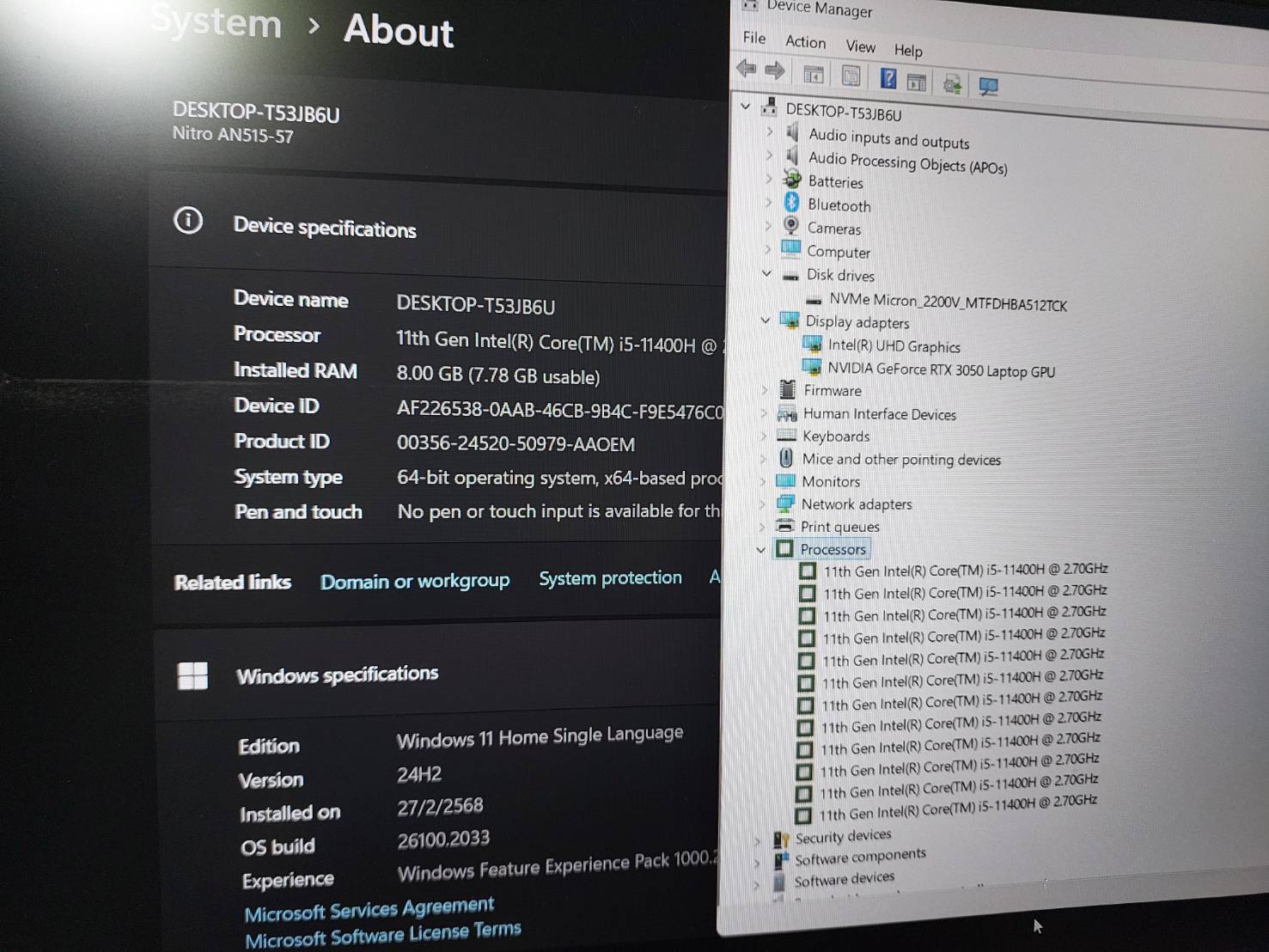Open the File menu in Device Manager
This screenshot has width=1269, height=952.
pyautogui.click(x=754, y=37)
